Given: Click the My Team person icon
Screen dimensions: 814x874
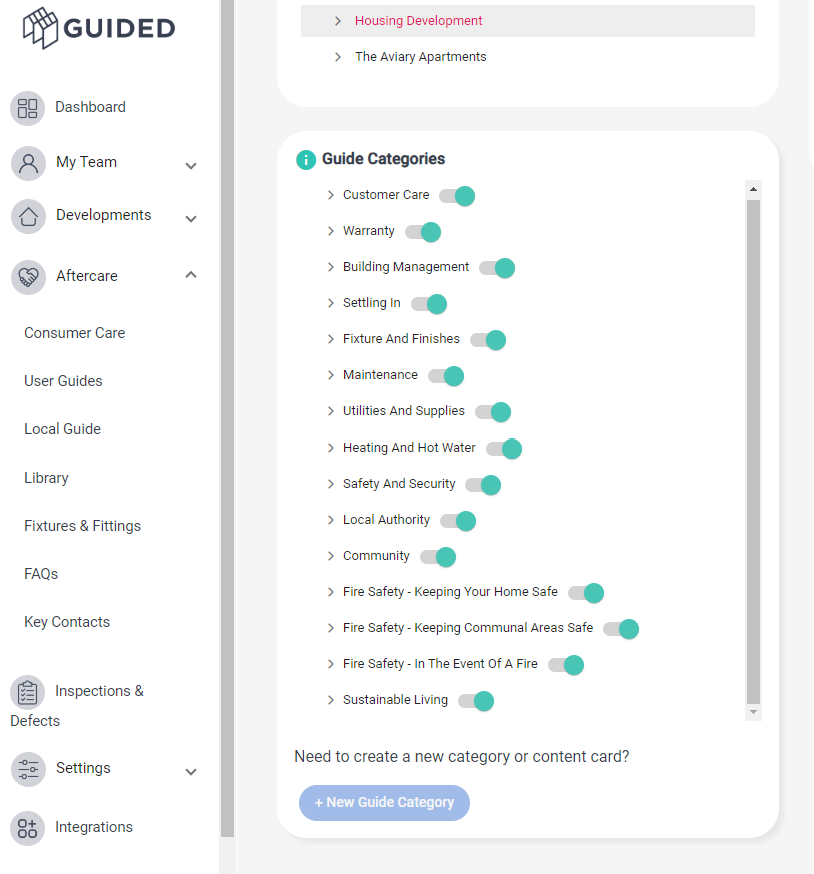Looking at the screenshot, I should click(28, 163).
